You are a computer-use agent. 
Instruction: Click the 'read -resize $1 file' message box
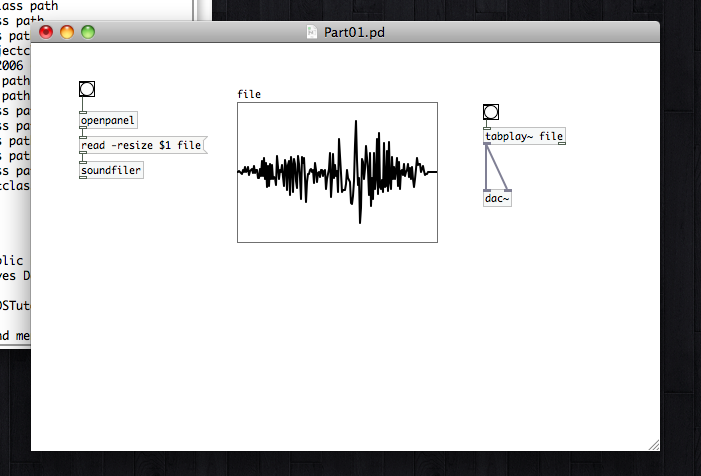point(141,146)
